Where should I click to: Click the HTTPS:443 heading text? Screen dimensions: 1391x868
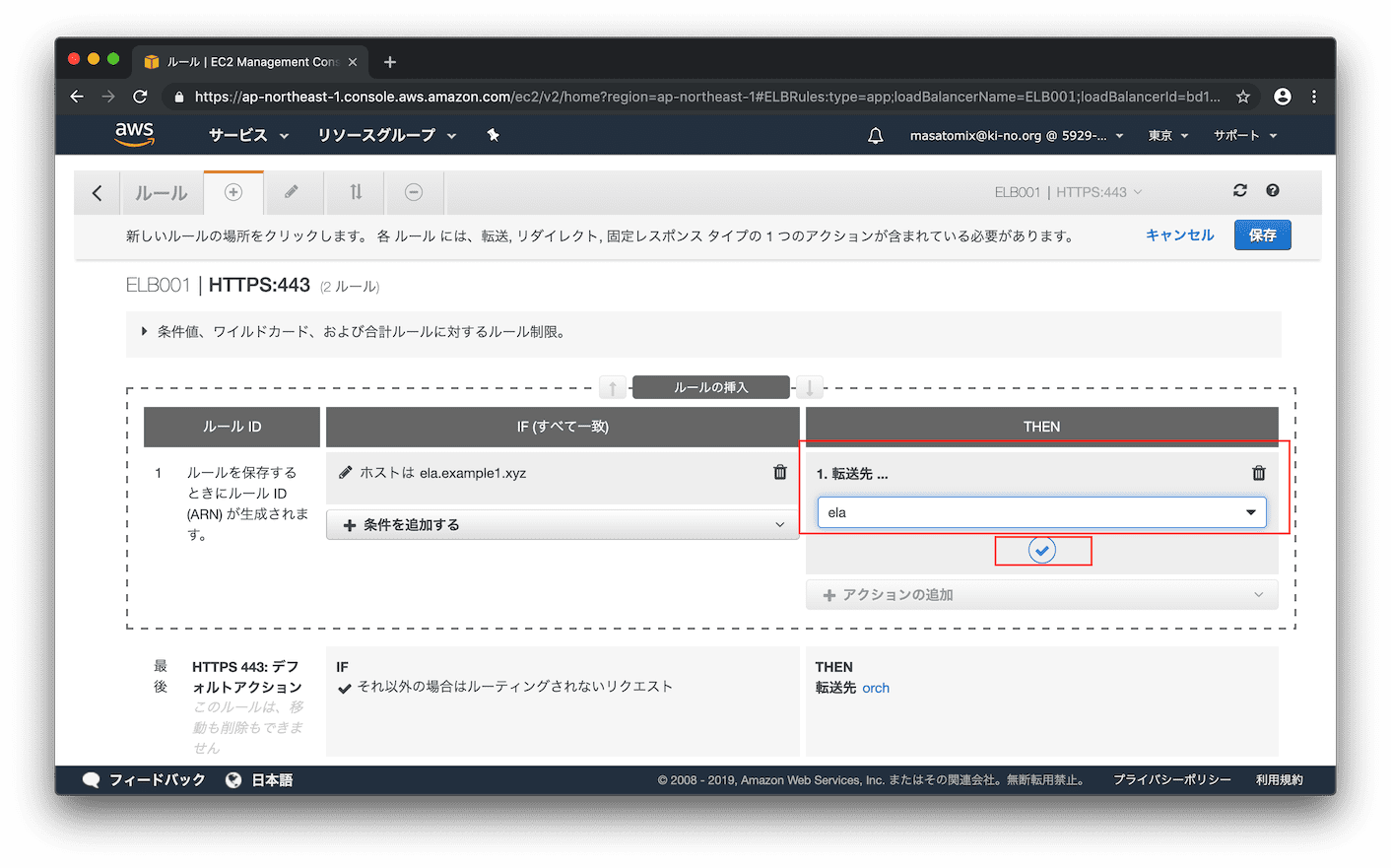point(259,285)
